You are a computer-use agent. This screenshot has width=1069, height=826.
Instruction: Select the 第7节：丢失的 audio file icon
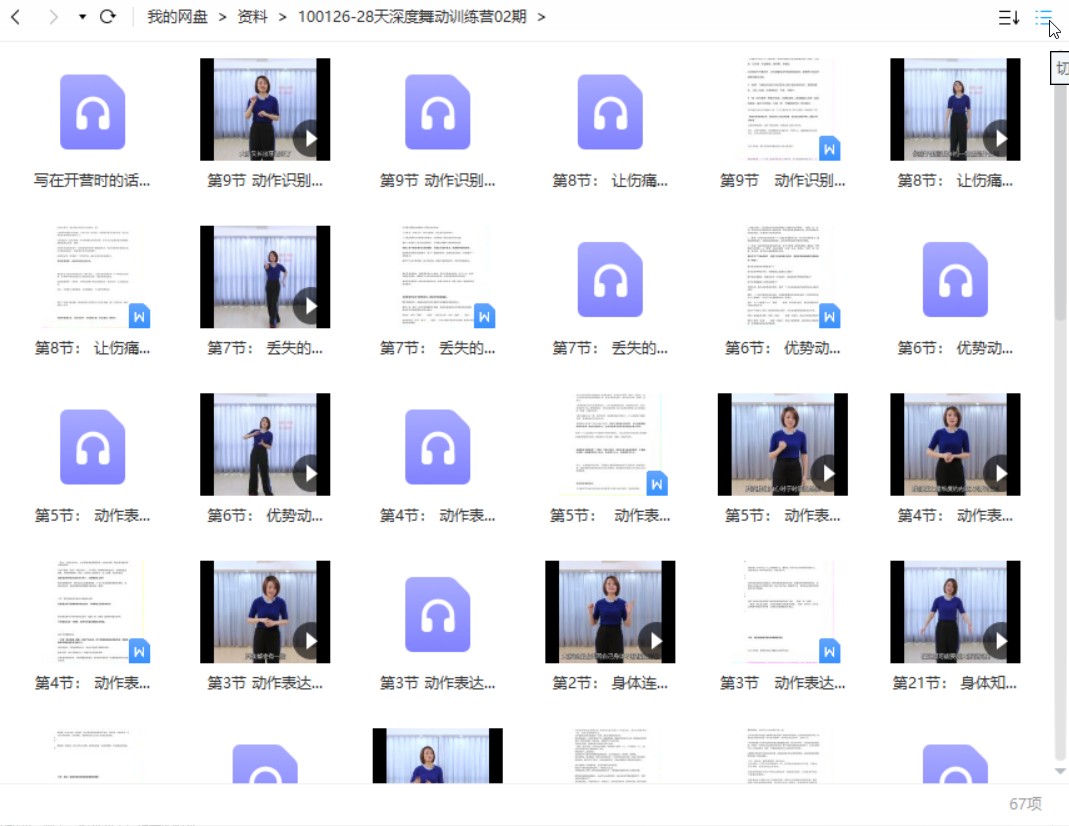(x=610, y=279)
